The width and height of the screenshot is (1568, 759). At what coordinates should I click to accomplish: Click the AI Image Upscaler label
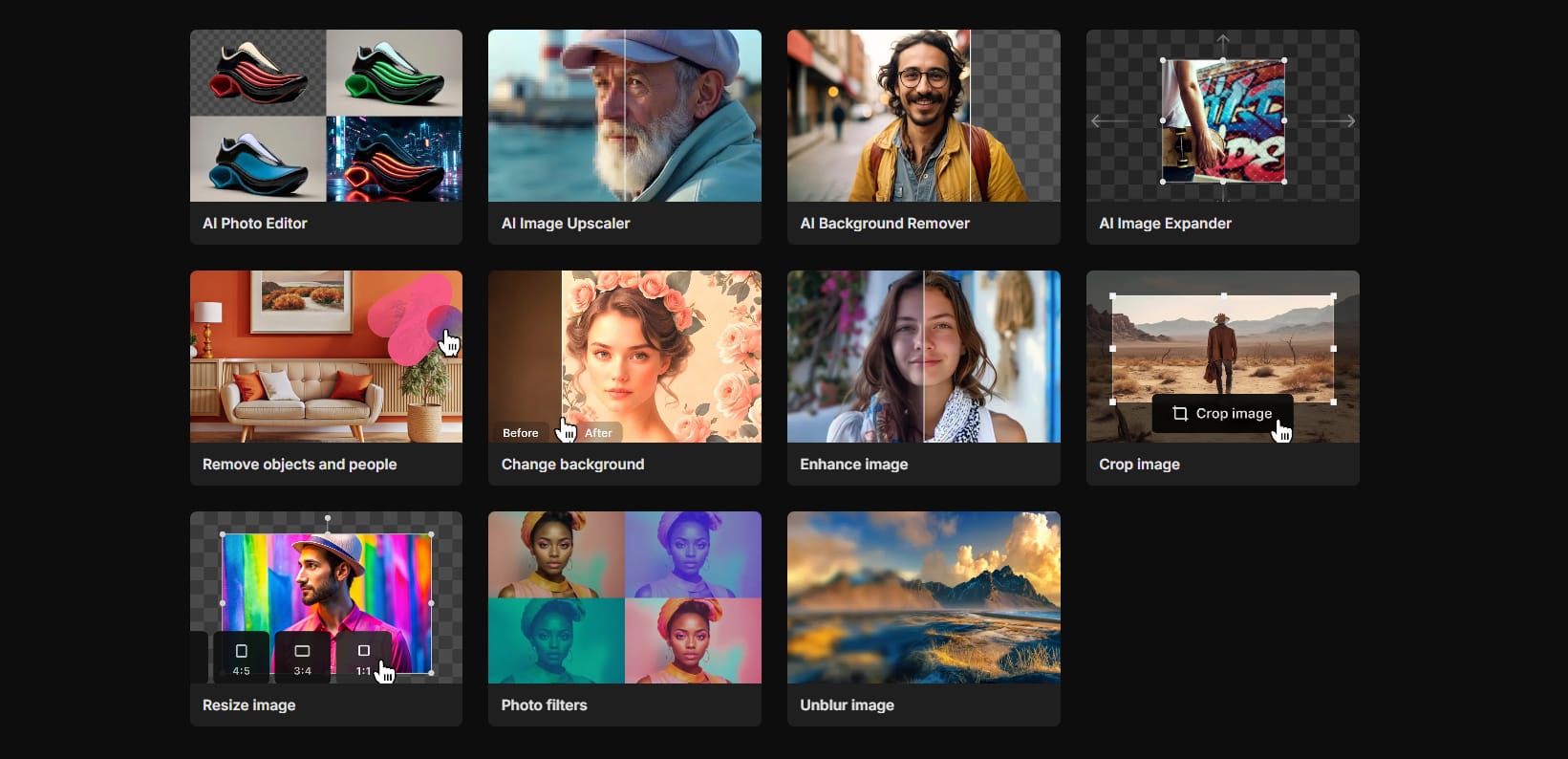pyautogui.click(x=566, y=223)
